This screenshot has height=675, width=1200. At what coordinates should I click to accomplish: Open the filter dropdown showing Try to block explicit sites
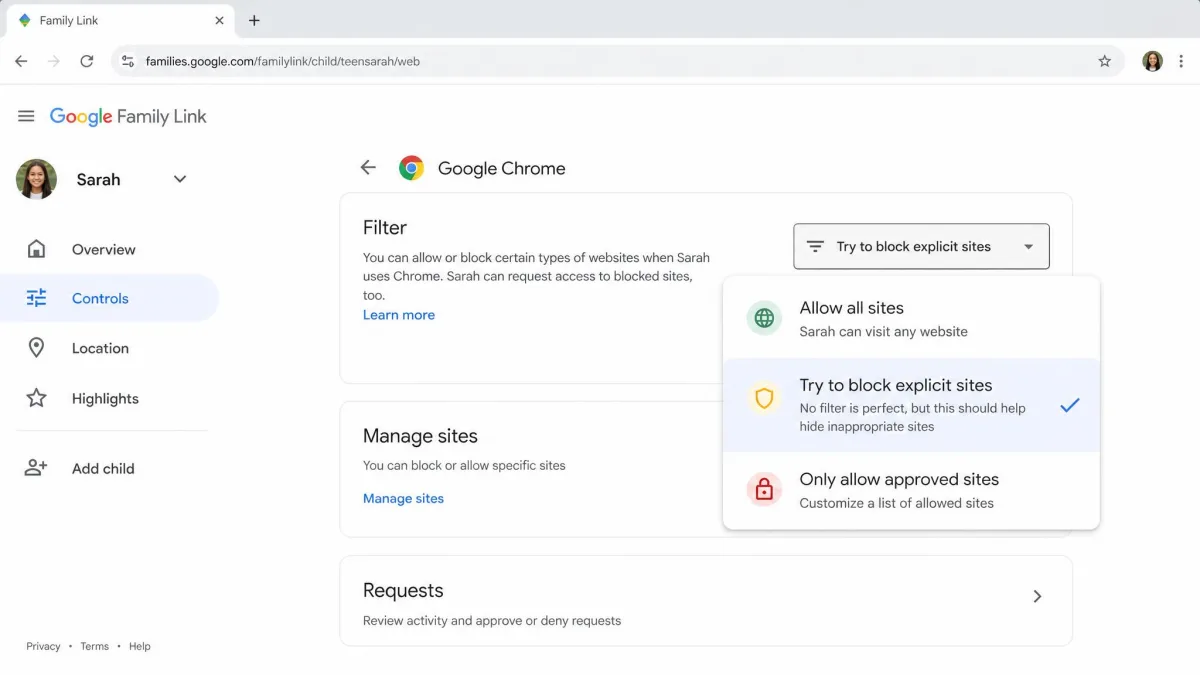[x=921, y=246]
